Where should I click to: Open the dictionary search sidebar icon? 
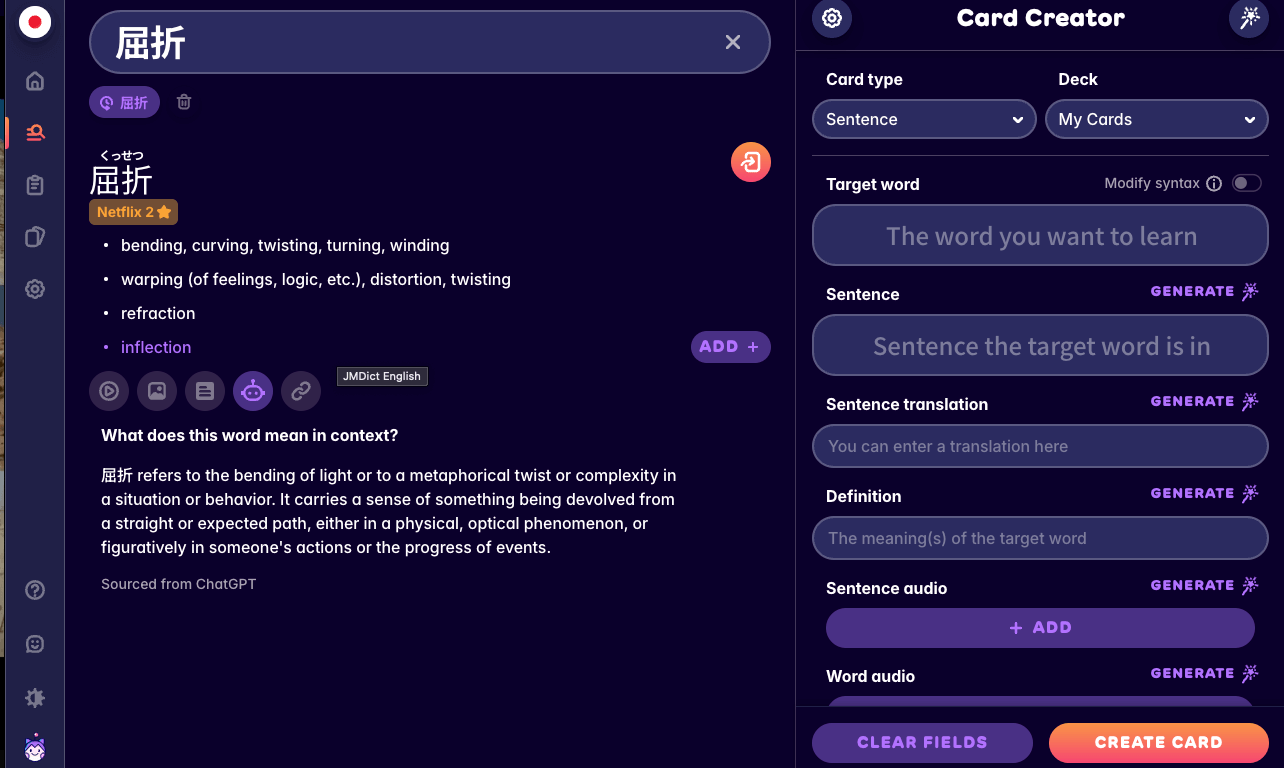34,132
